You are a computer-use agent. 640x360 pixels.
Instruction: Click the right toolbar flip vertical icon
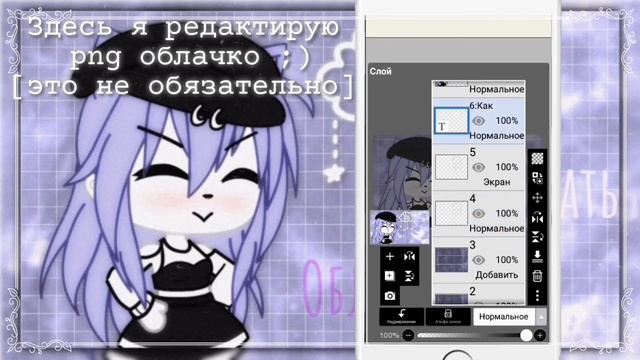(537, 237)
